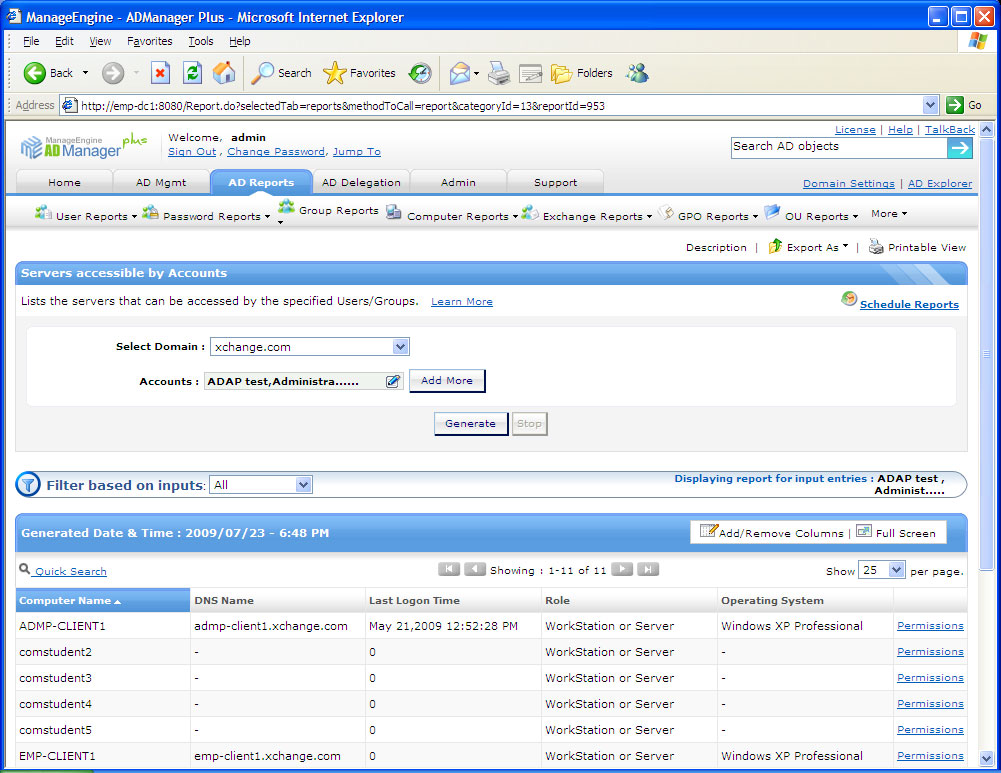The image size is (1001, 773).
Task: Click the Domain Settings link
Action: (x=848, y=184)
